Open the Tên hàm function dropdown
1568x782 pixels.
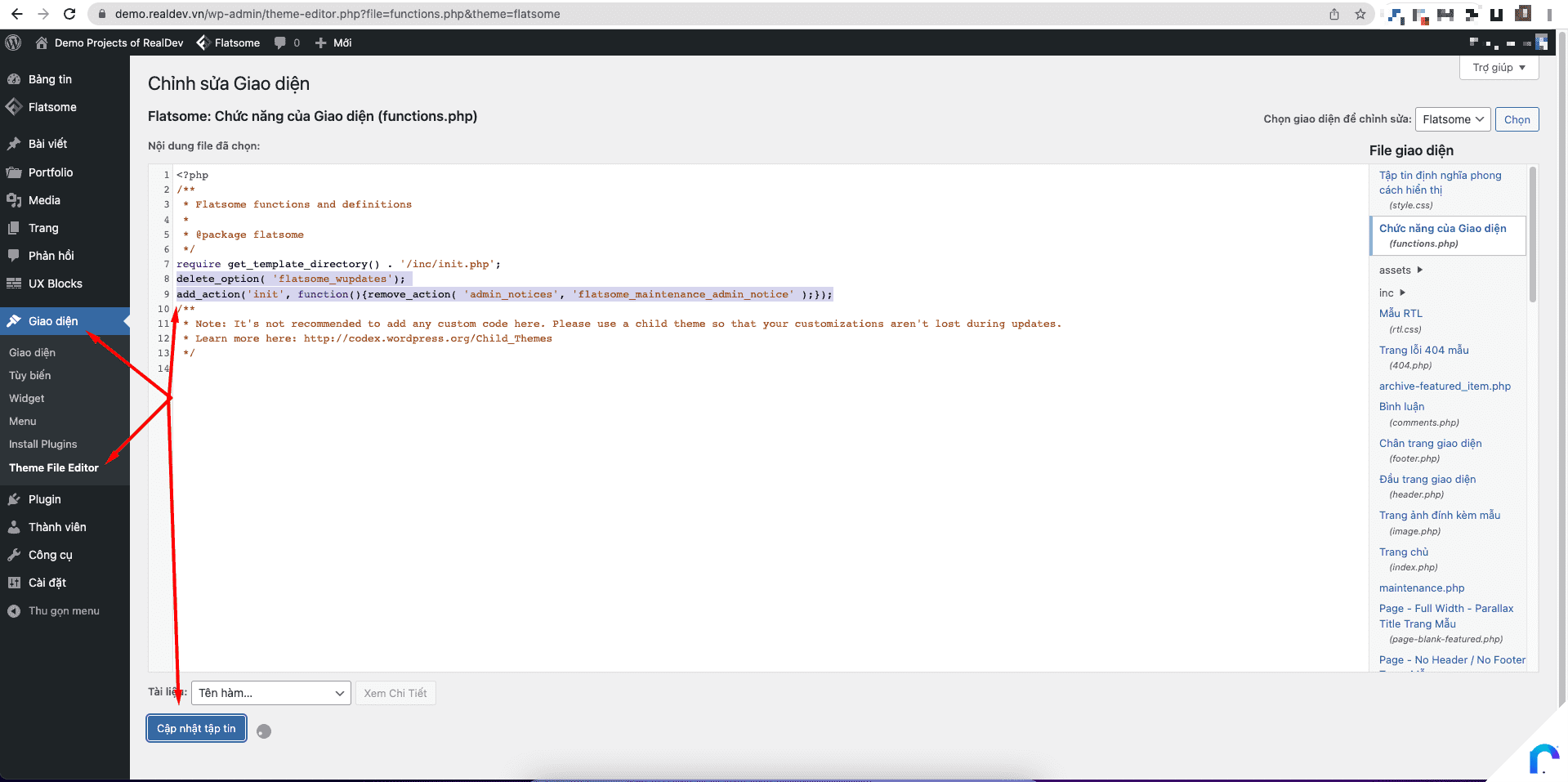click(x=270, y=693)
